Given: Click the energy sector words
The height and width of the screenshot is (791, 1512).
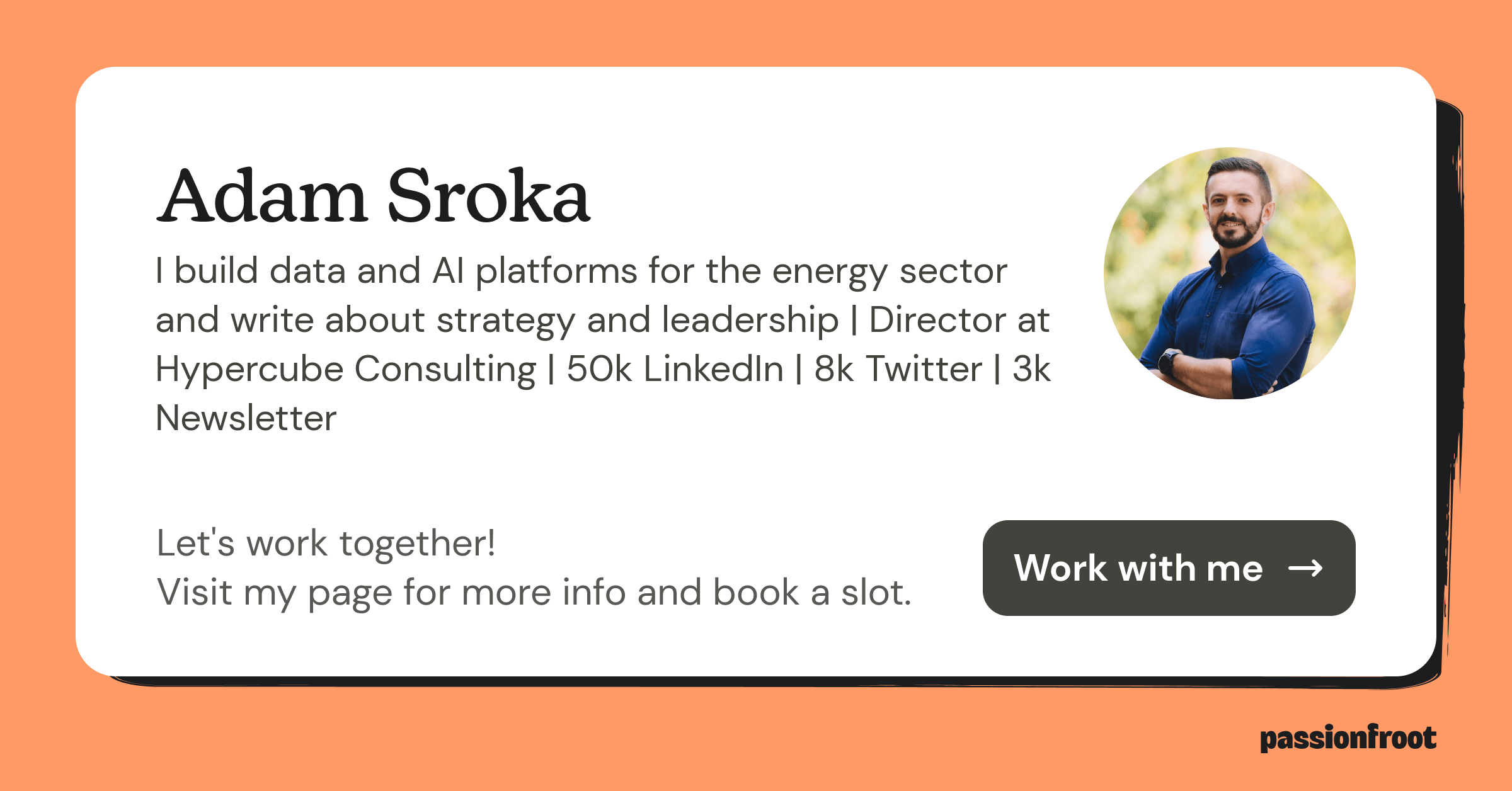Looking at the screenshot, I should (889, 271).
